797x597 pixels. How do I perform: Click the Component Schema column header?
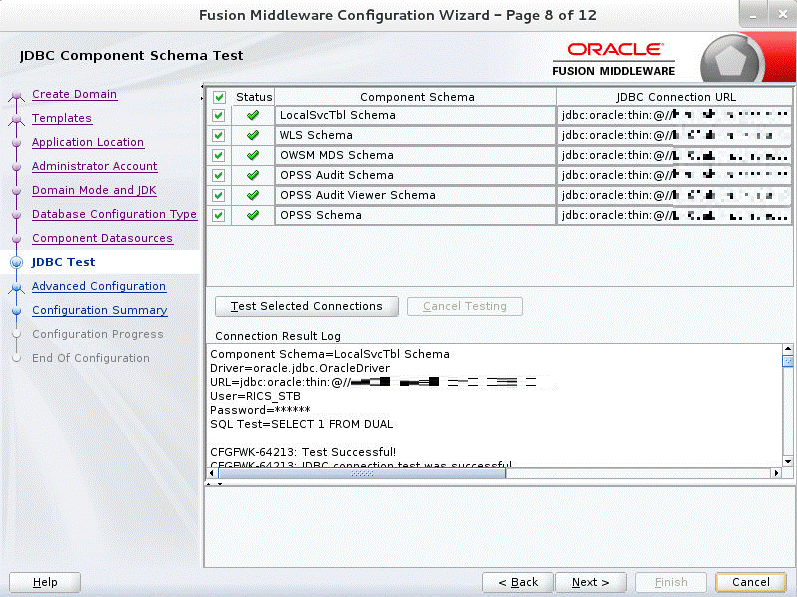417,97
